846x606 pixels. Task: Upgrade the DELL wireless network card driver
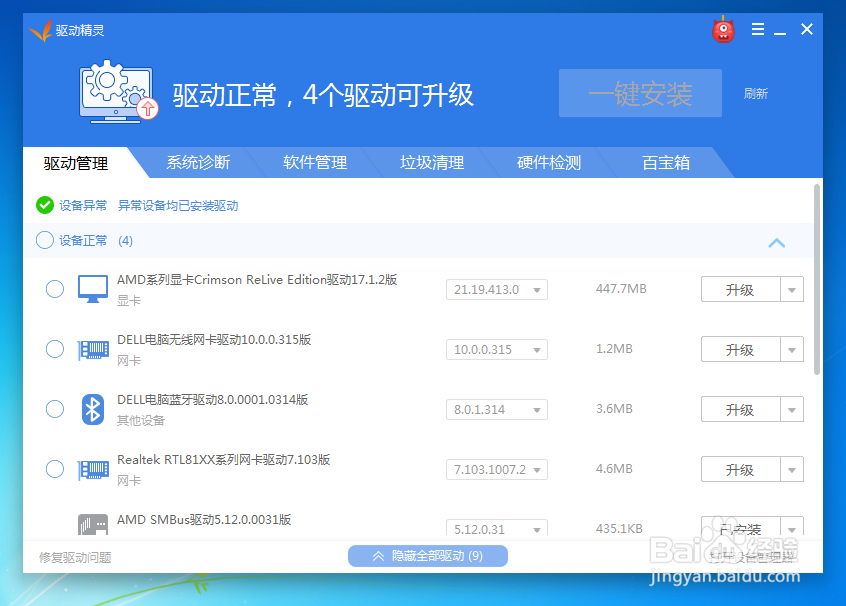coord(740,350)
